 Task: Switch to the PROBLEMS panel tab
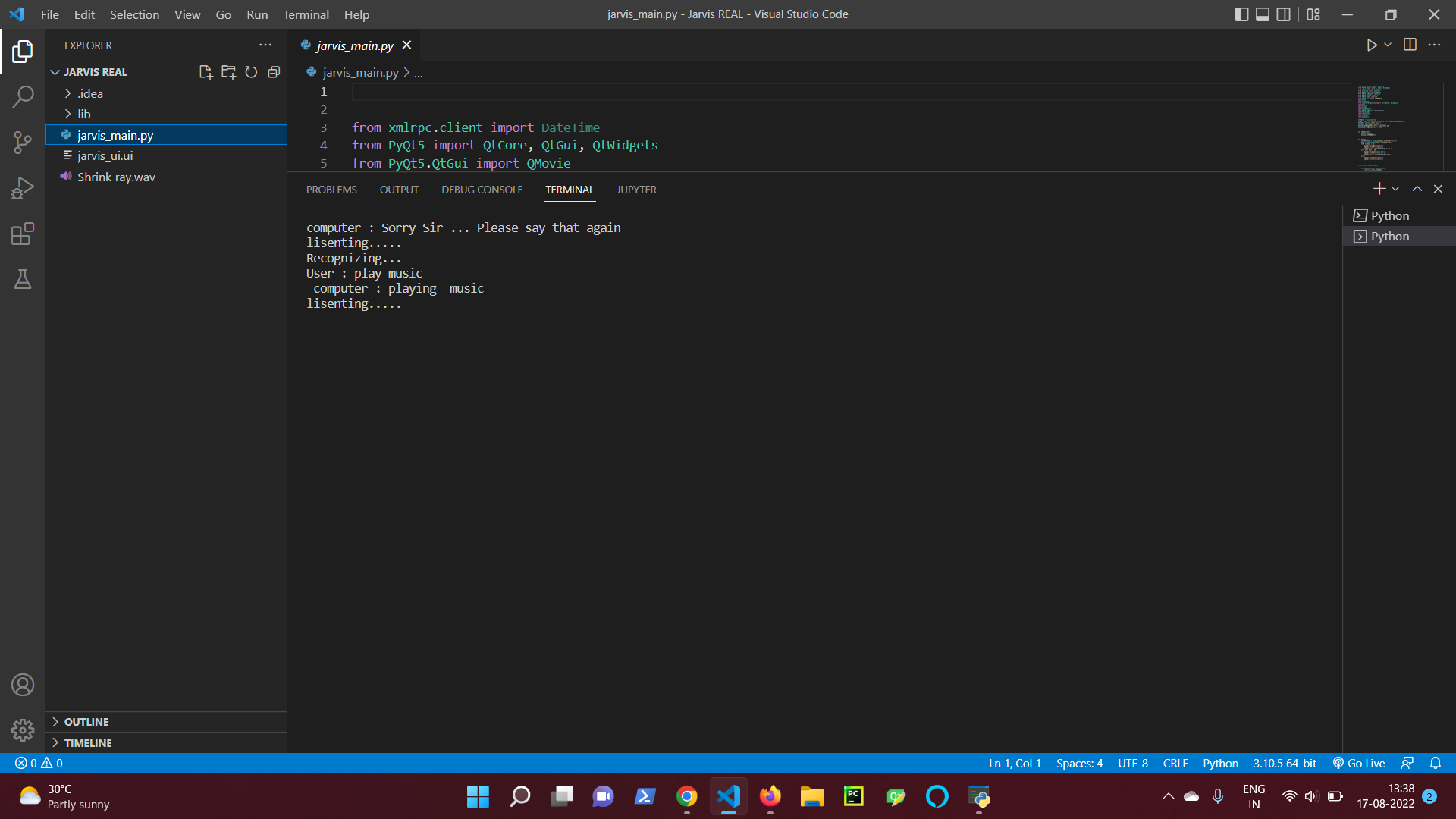tap(331, 190)
